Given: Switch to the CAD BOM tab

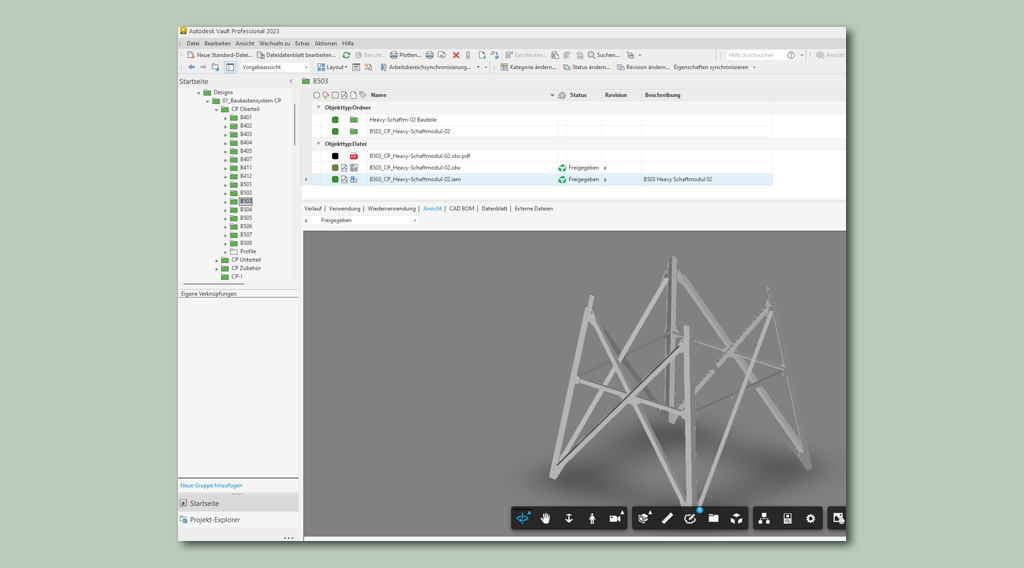Looking at the screenshot, I should [461, 208].
